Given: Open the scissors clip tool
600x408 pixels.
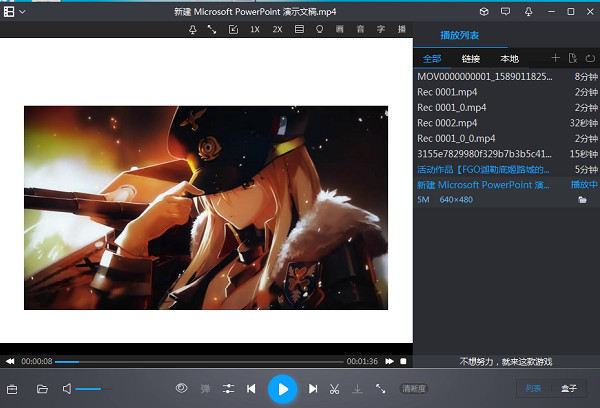Looking at the screenshot, I should pyautogui.click(x=334, y=389).
